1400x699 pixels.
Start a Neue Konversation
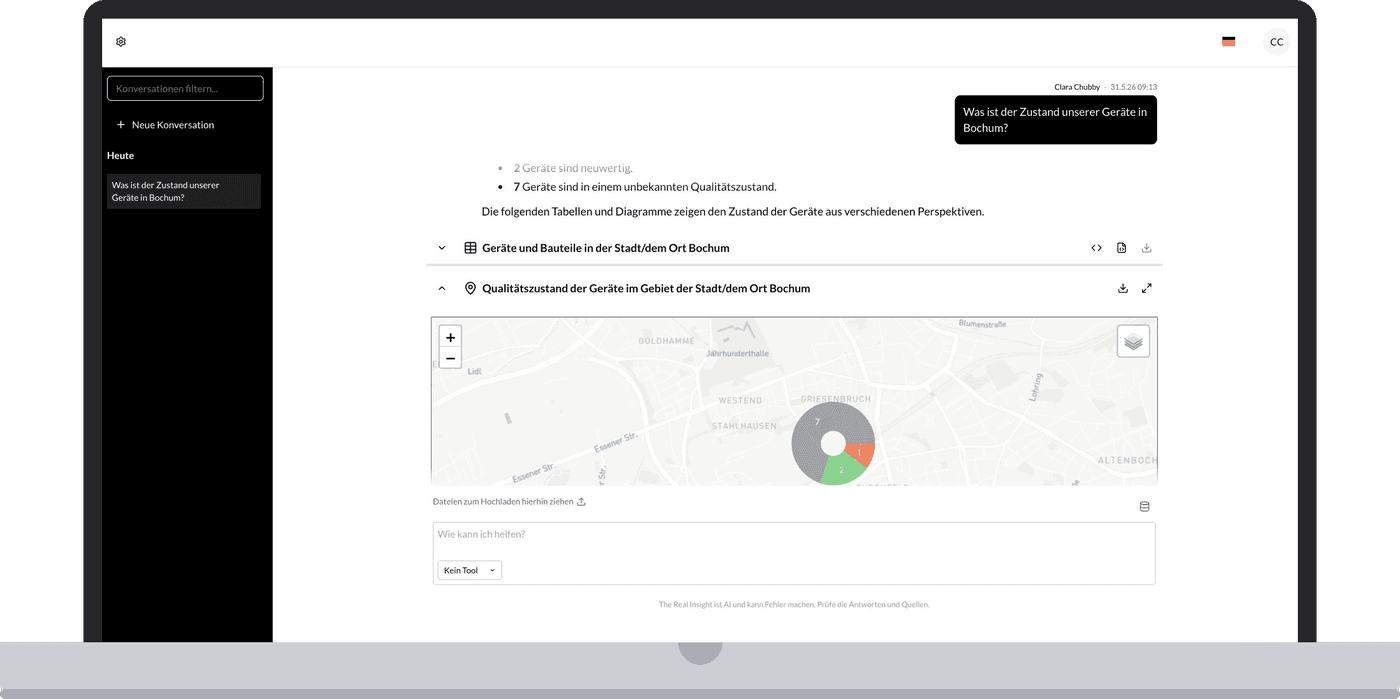(x=165, y=125)
